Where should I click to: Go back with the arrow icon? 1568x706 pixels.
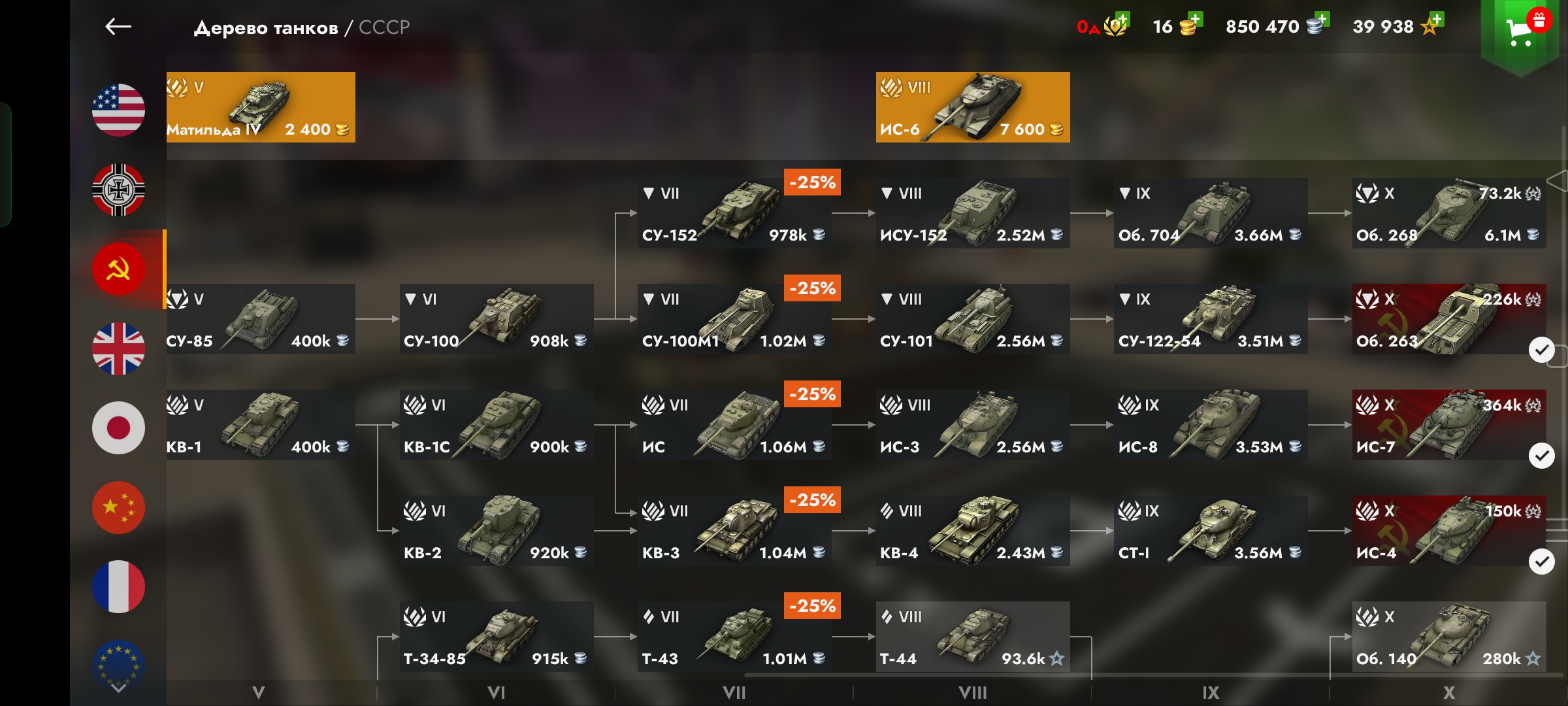(118, 27)
